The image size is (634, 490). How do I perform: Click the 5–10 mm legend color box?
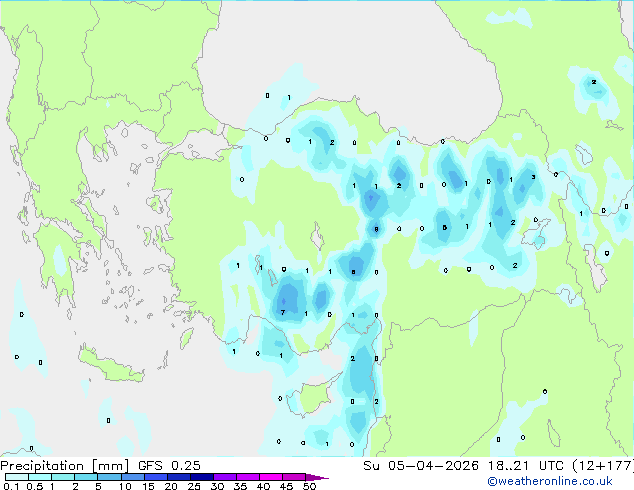tap(109, 477)
